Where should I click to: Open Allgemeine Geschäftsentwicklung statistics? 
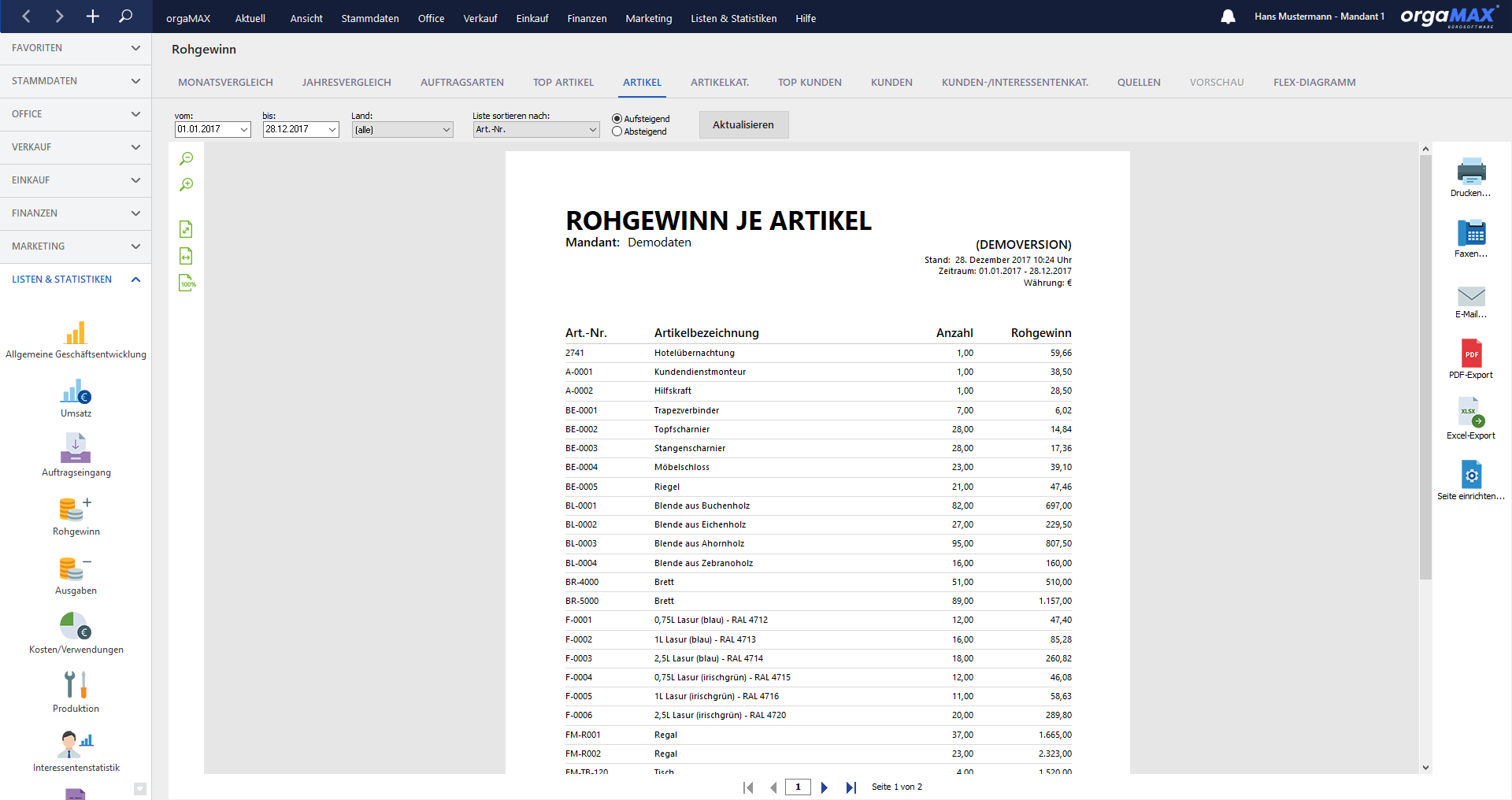[x=76, y=340]
